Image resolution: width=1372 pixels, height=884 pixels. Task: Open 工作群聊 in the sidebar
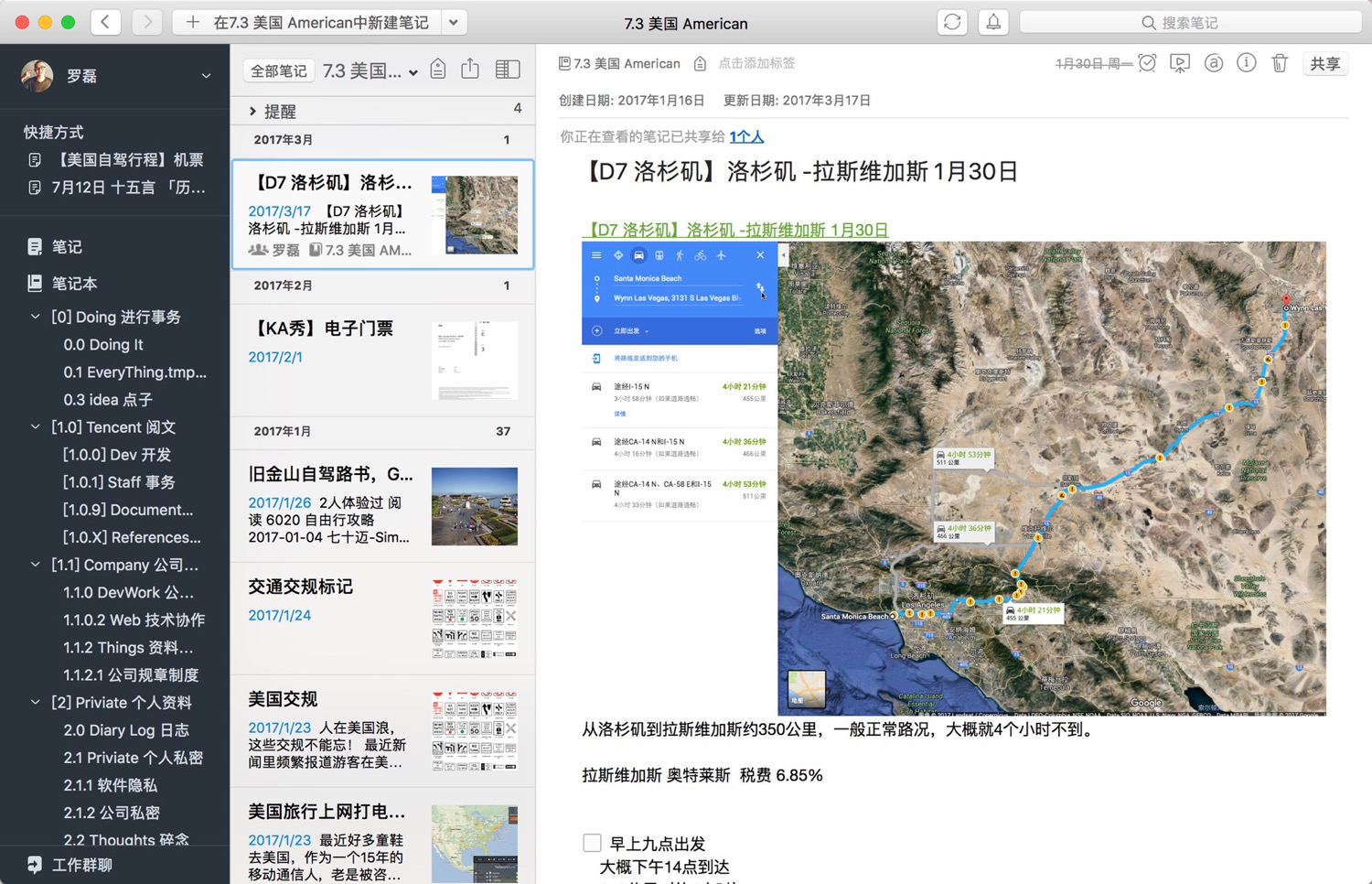click(81, 865)
